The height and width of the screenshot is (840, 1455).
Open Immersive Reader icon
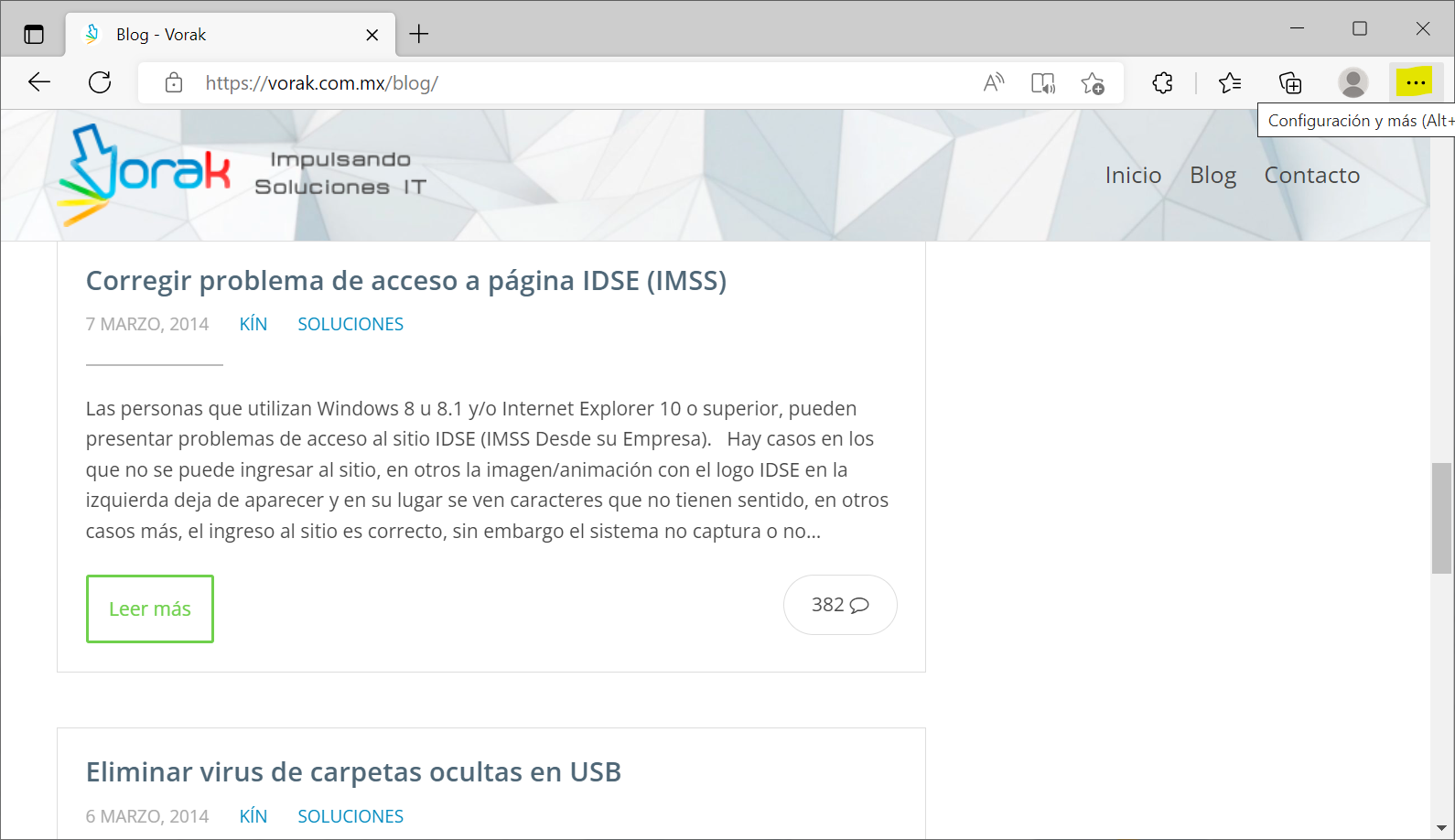[1043, 83]
